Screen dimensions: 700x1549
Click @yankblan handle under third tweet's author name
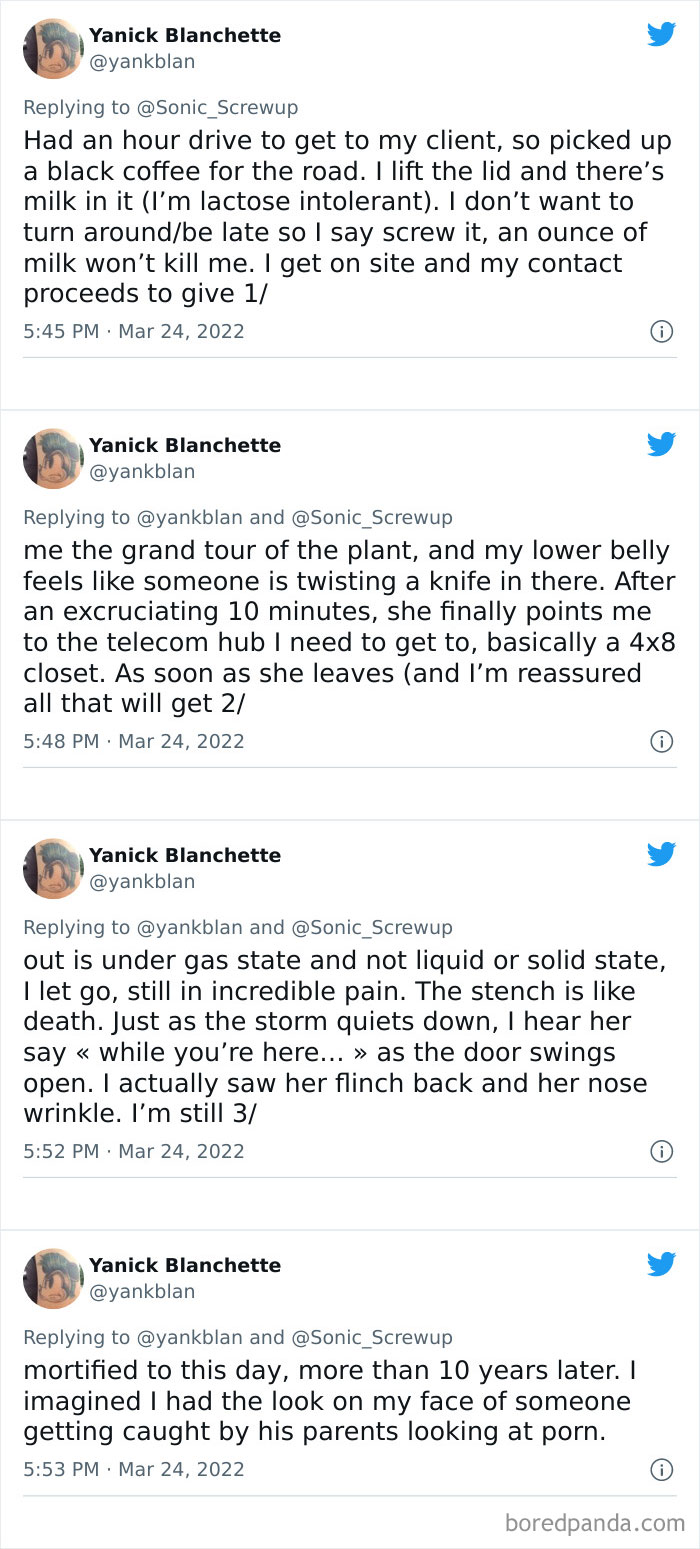pos(142,881)
